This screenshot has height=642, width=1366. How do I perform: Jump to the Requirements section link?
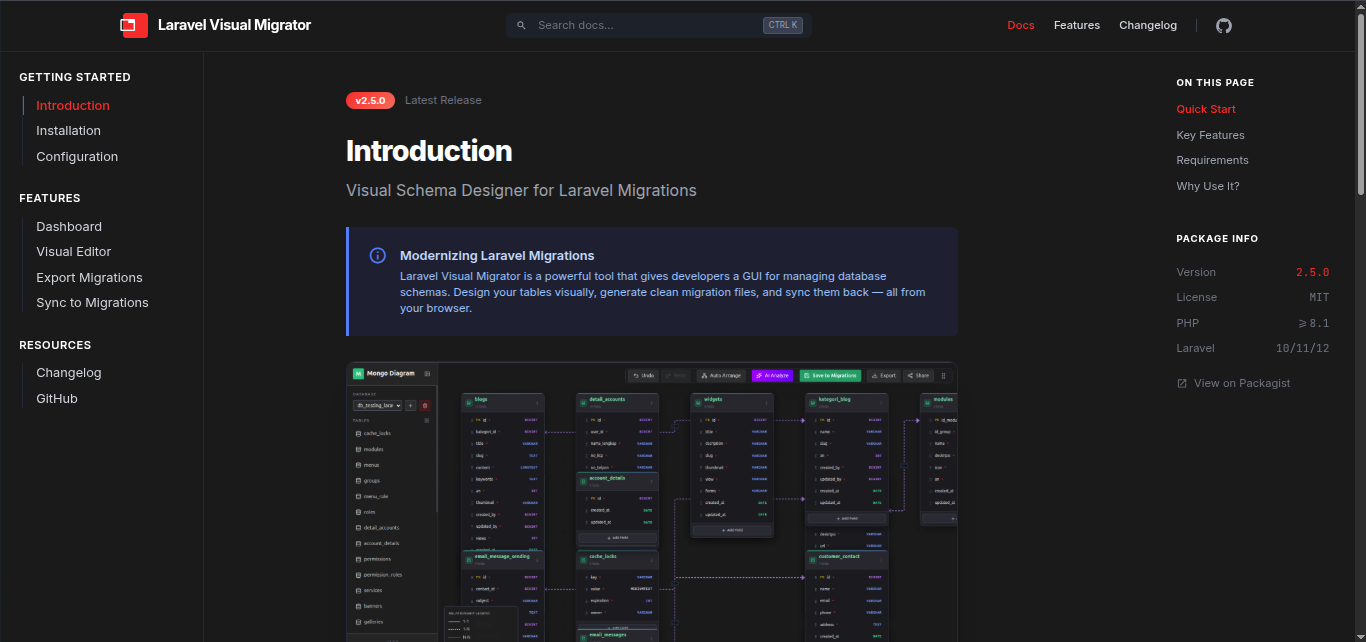[x=1212, y=160]
